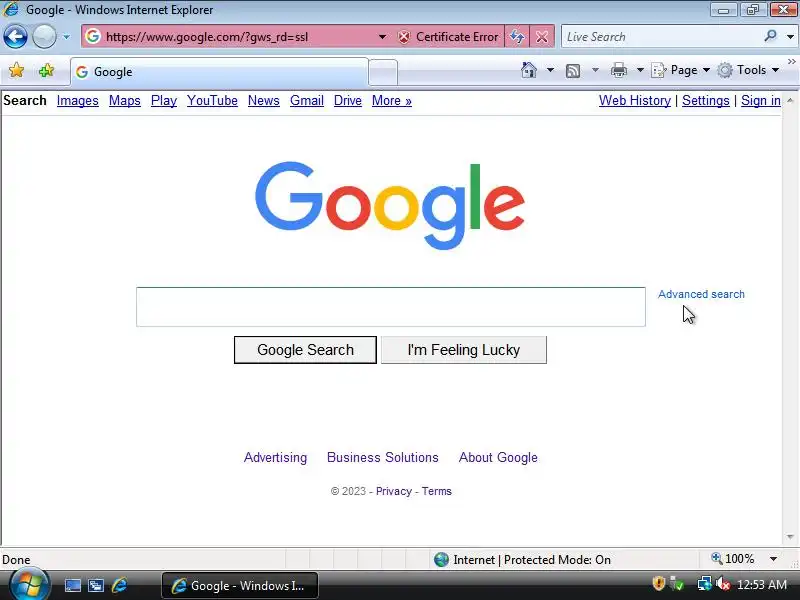Click the Certificate Error shield icon
This screenshot has width=800, height=600.
(404, 37)
